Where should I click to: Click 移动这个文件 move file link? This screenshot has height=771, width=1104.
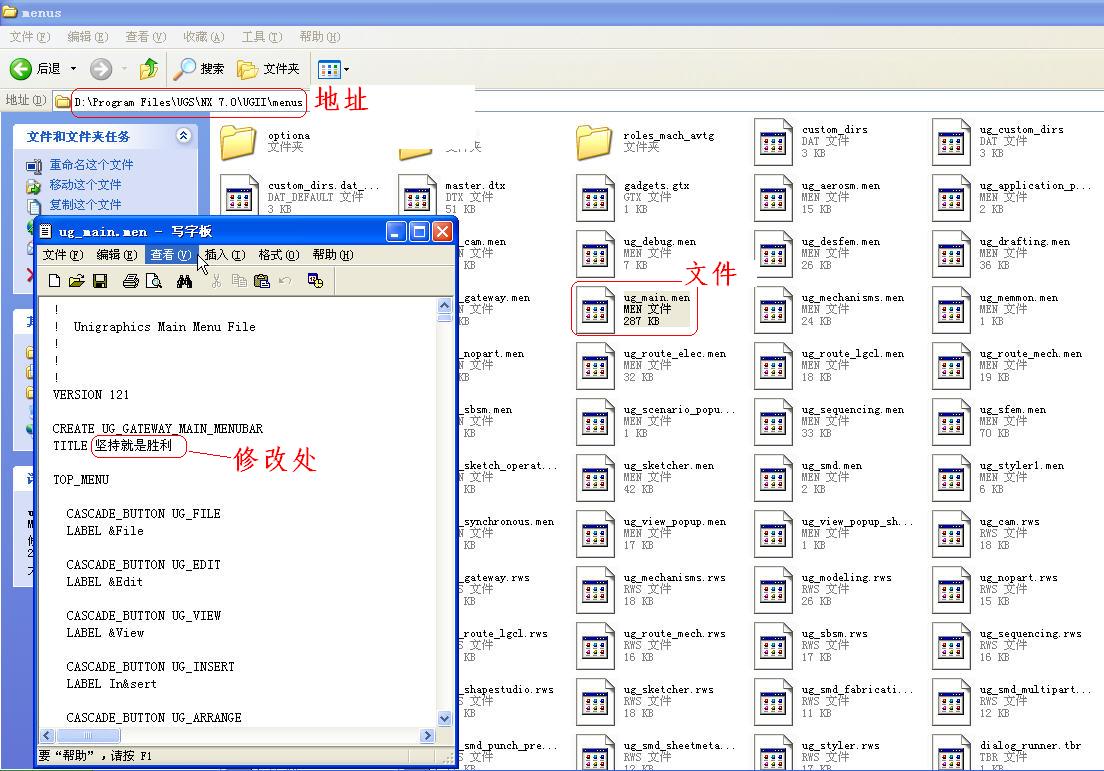pos(85,184)
